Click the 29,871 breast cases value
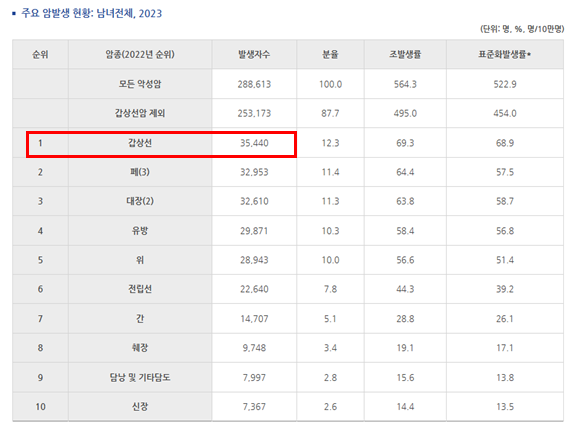This screenshot has width=577, height=431. 254,231
